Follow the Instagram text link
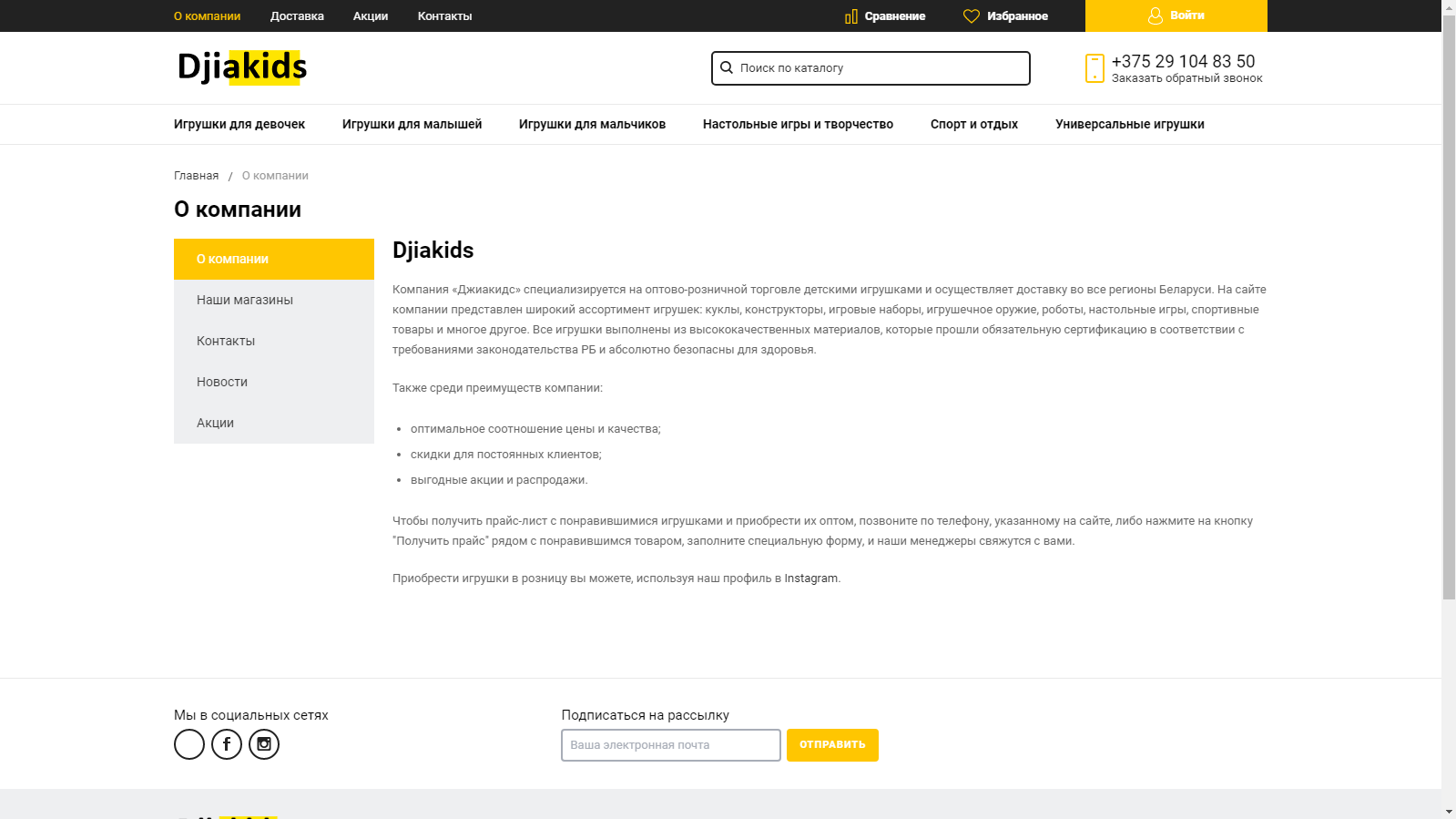 810,578
